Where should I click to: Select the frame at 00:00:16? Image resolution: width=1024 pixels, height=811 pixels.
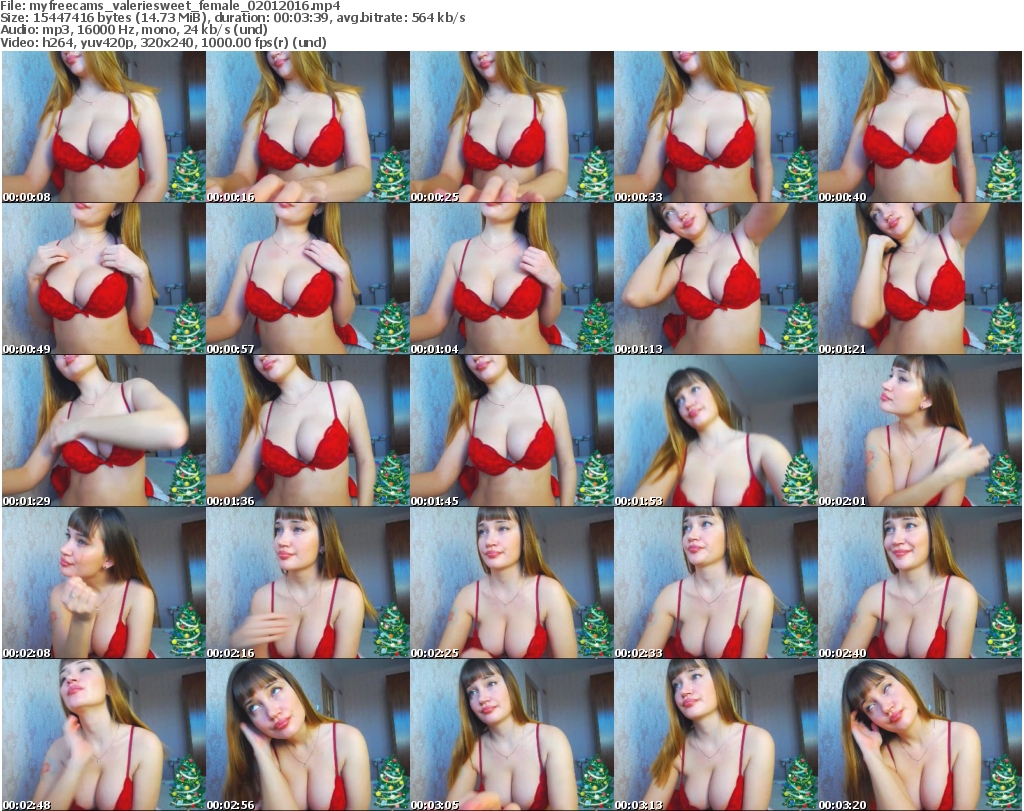tap(308, 127)
